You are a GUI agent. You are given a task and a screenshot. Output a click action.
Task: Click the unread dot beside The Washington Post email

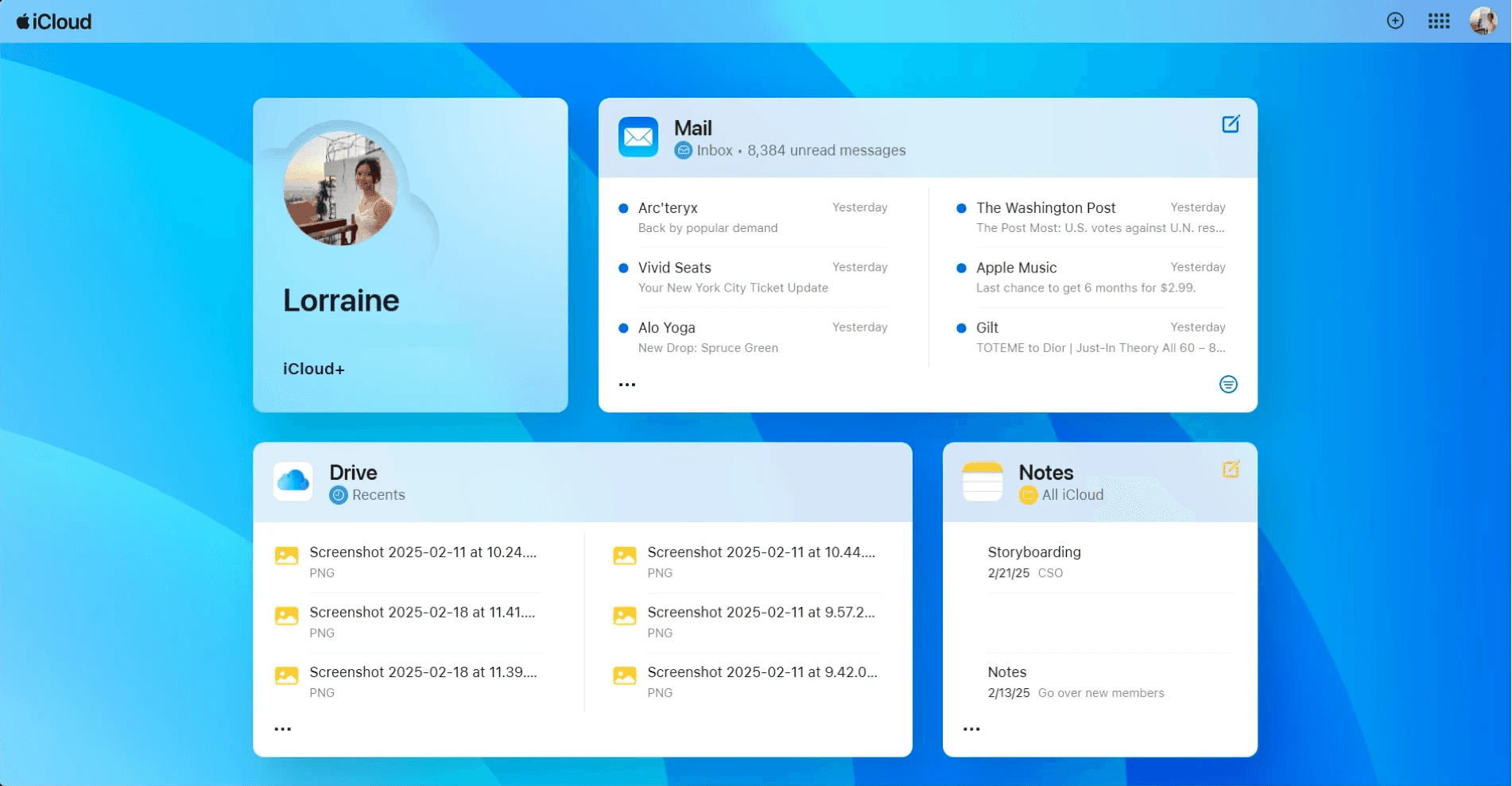pos(961,208)
